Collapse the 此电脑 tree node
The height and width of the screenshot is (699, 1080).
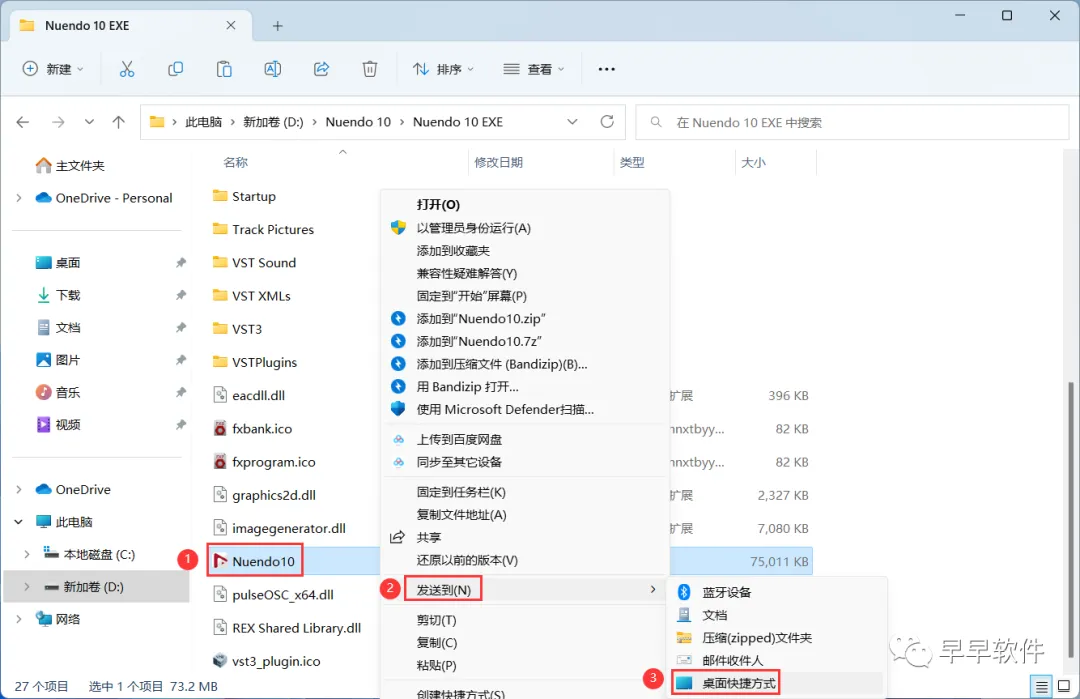point(19,522)
